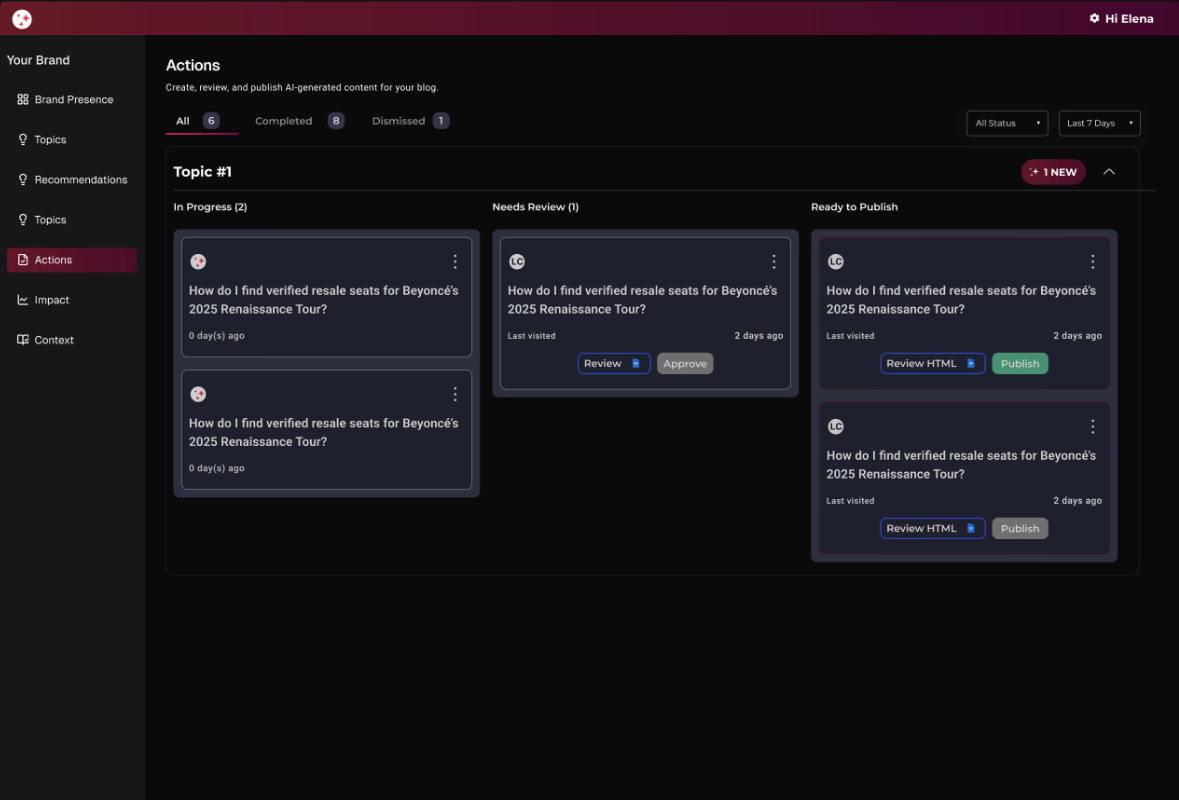The image size is (1179, 800).
Task: Click the app logo in the top-left corner
Action: (x=22, y=18)
